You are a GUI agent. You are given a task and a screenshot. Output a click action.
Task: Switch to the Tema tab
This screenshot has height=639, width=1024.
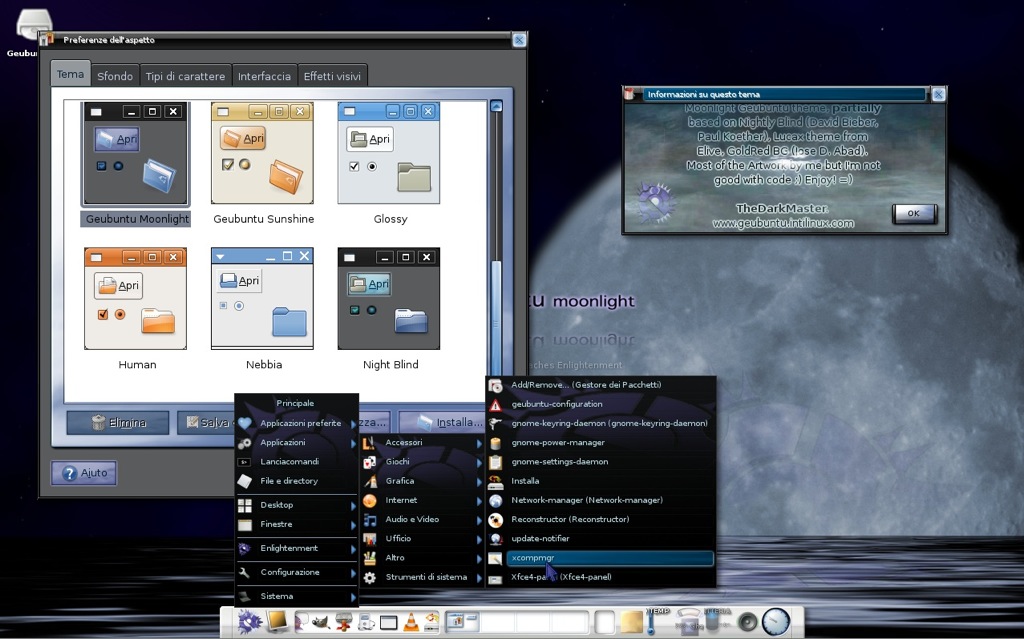(71, 74)
